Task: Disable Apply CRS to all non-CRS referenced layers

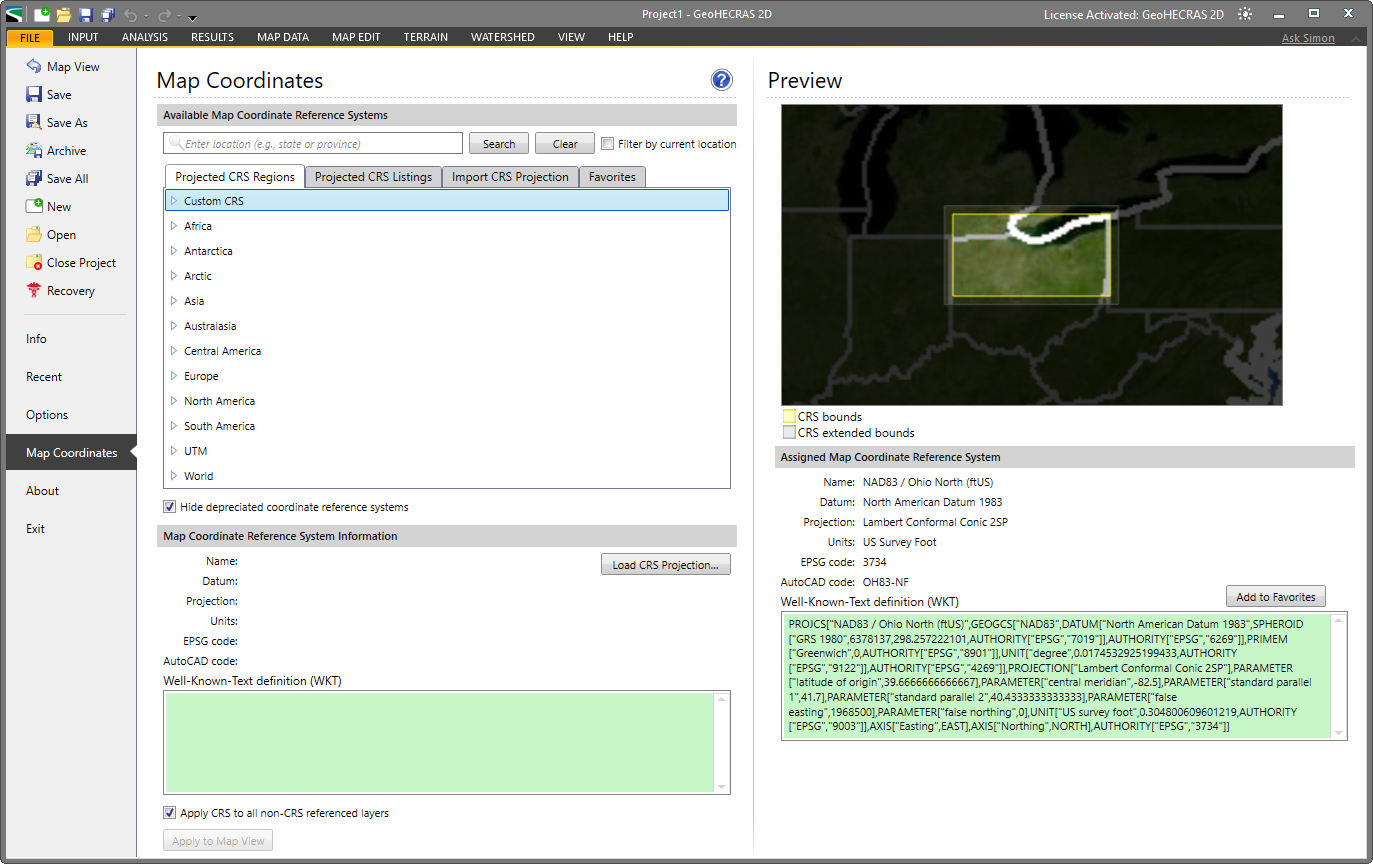Action: coord(170,813)
